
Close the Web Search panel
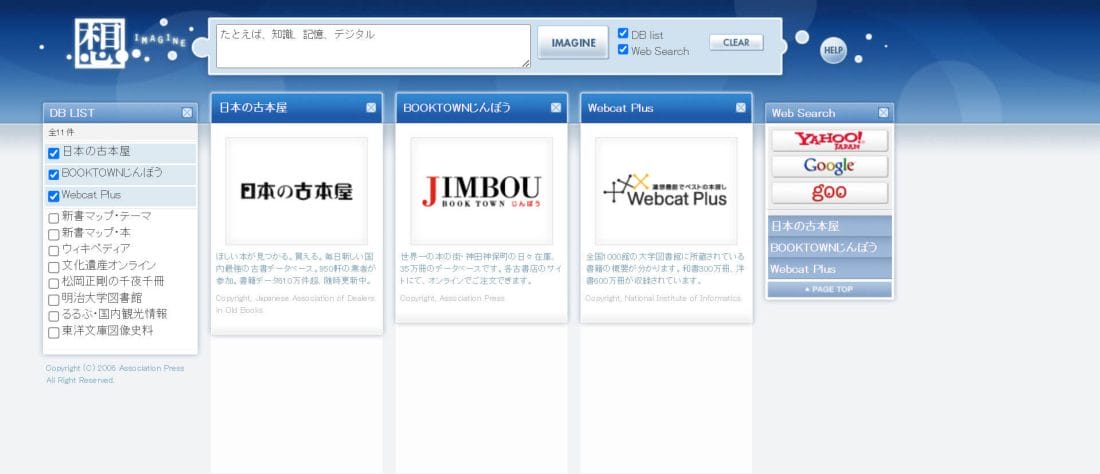883,112
